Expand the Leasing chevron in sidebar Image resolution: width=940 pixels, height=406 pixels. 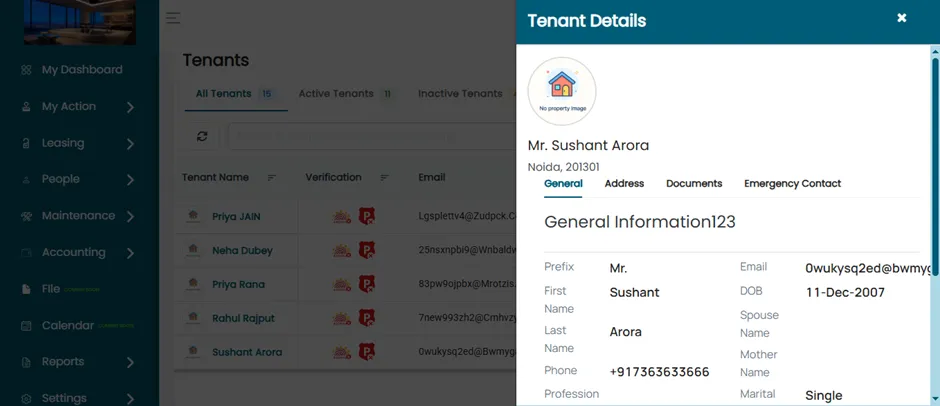pos(130,144)
